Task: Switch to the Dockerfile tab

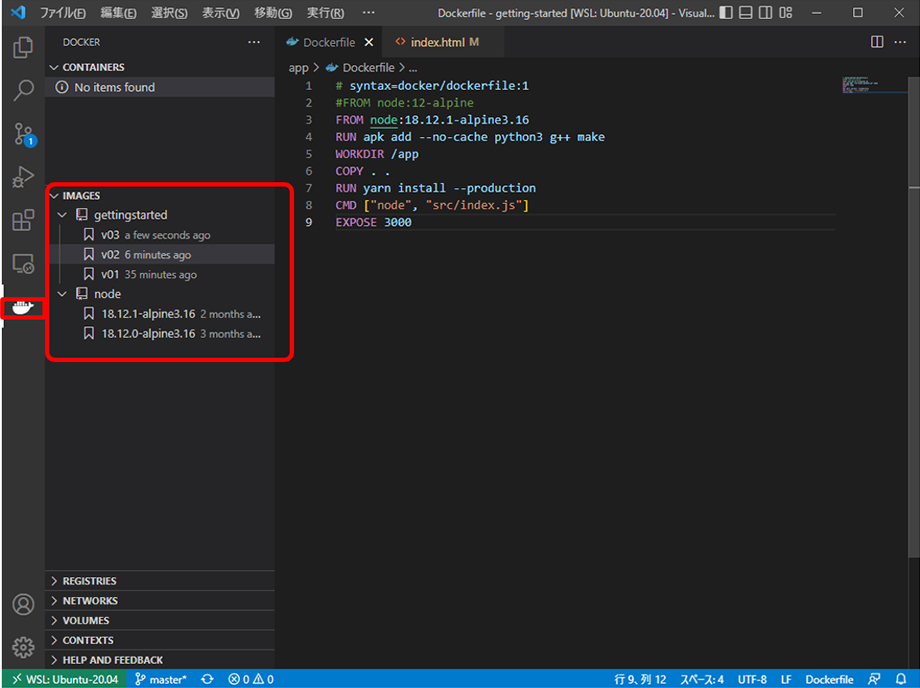Action: point(329,42)
